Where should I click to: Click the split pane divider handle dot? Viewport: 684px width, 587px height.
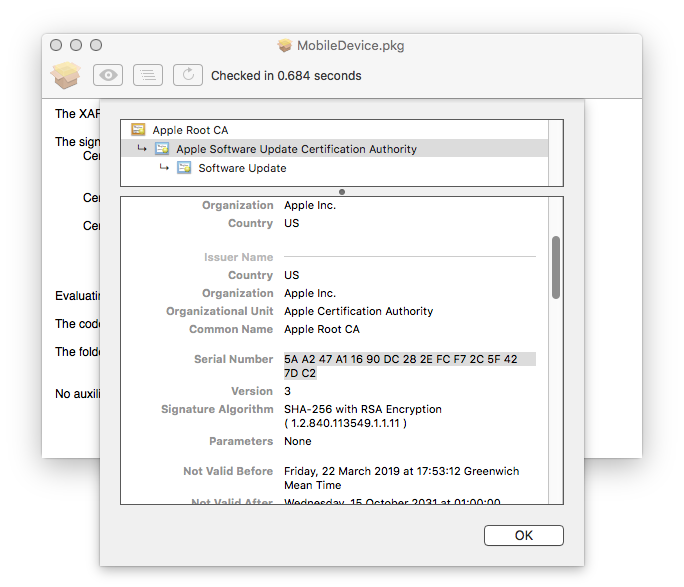click(342, 192)
